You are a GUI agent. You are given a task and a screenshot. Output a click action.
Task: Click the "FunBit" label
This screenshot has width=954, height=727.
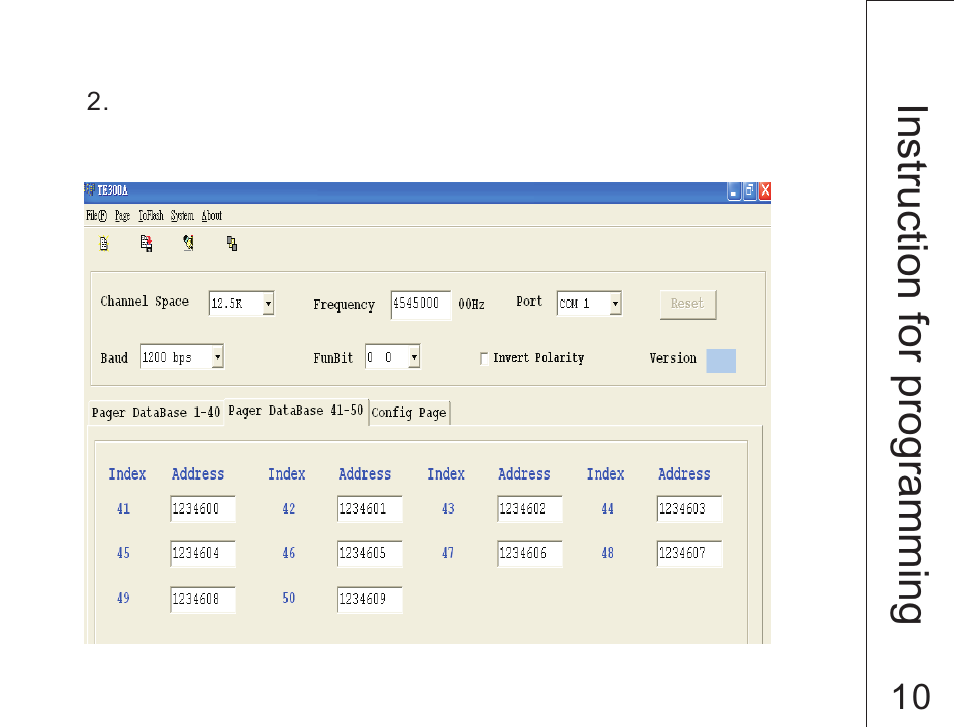[333, 358]
